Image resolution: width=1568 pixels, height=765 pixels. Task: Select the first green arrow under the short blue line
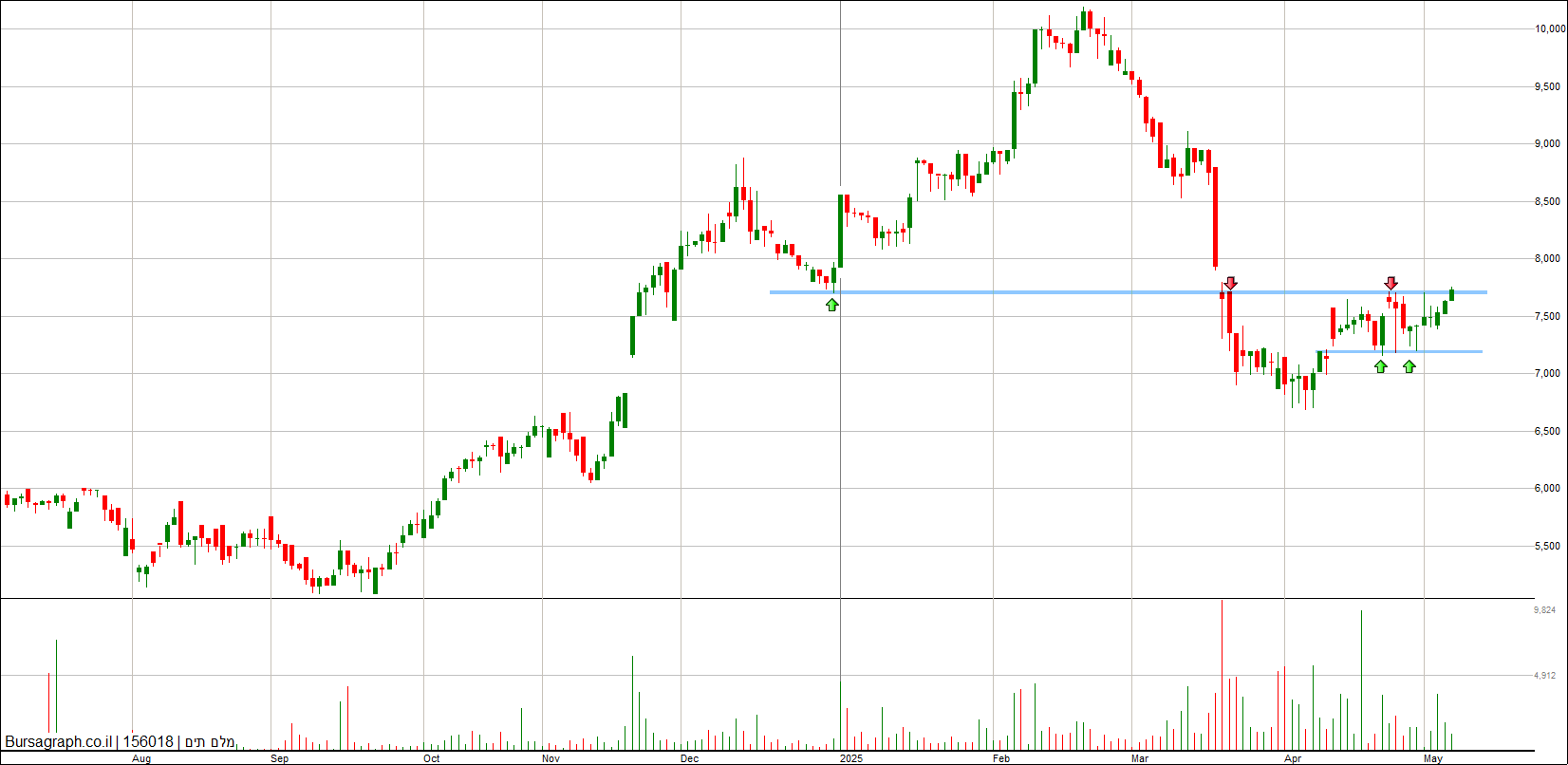coord(1380,366)
